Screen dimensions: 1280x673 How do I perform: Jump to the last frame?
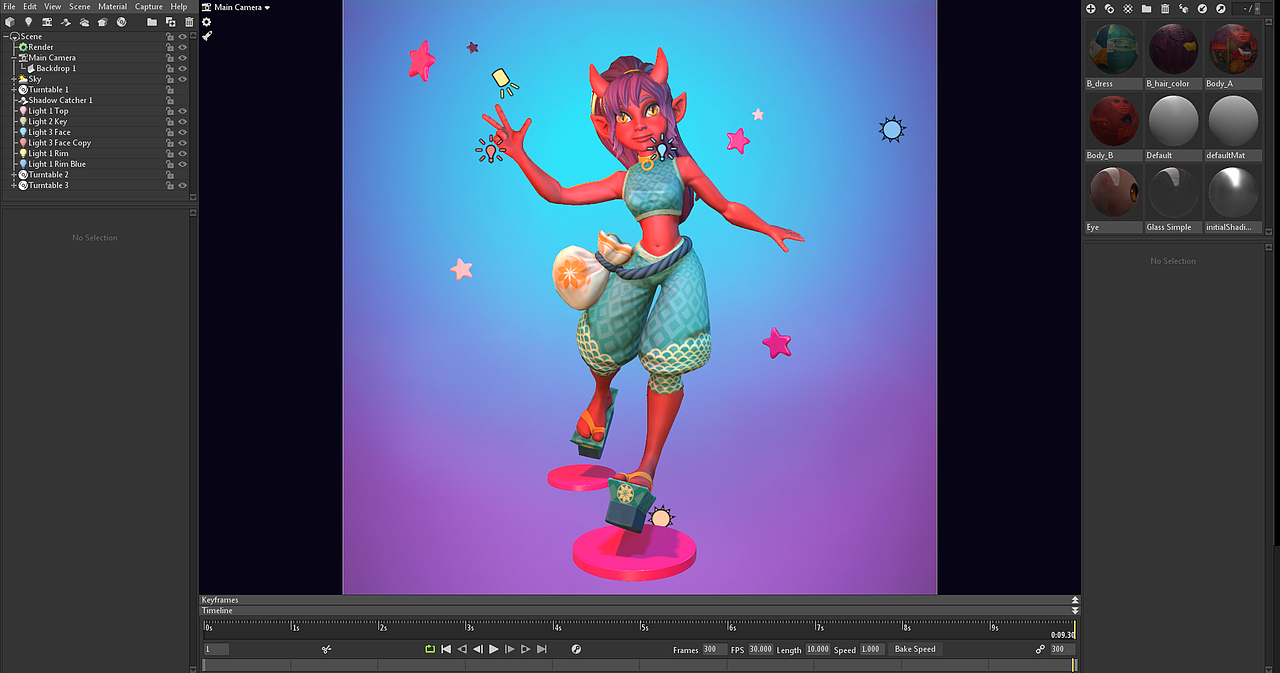click(x=542, y=649)
